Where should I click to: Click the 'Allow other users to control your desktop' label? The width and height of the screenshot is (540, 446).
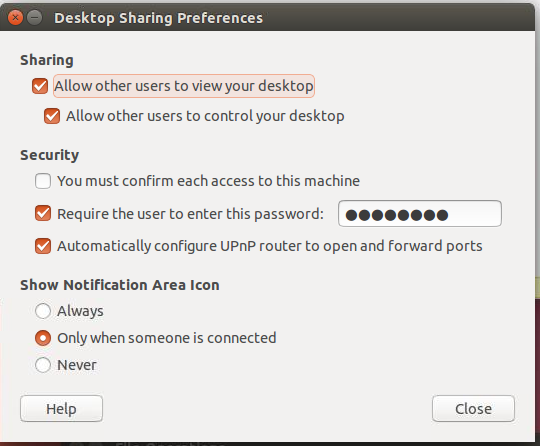tap(205, 116)
